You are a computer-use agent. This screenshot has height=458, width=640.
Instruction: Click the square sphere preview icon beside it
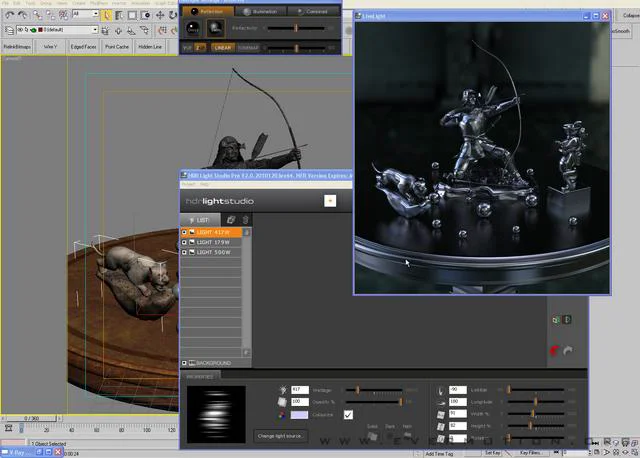[215, 28]
